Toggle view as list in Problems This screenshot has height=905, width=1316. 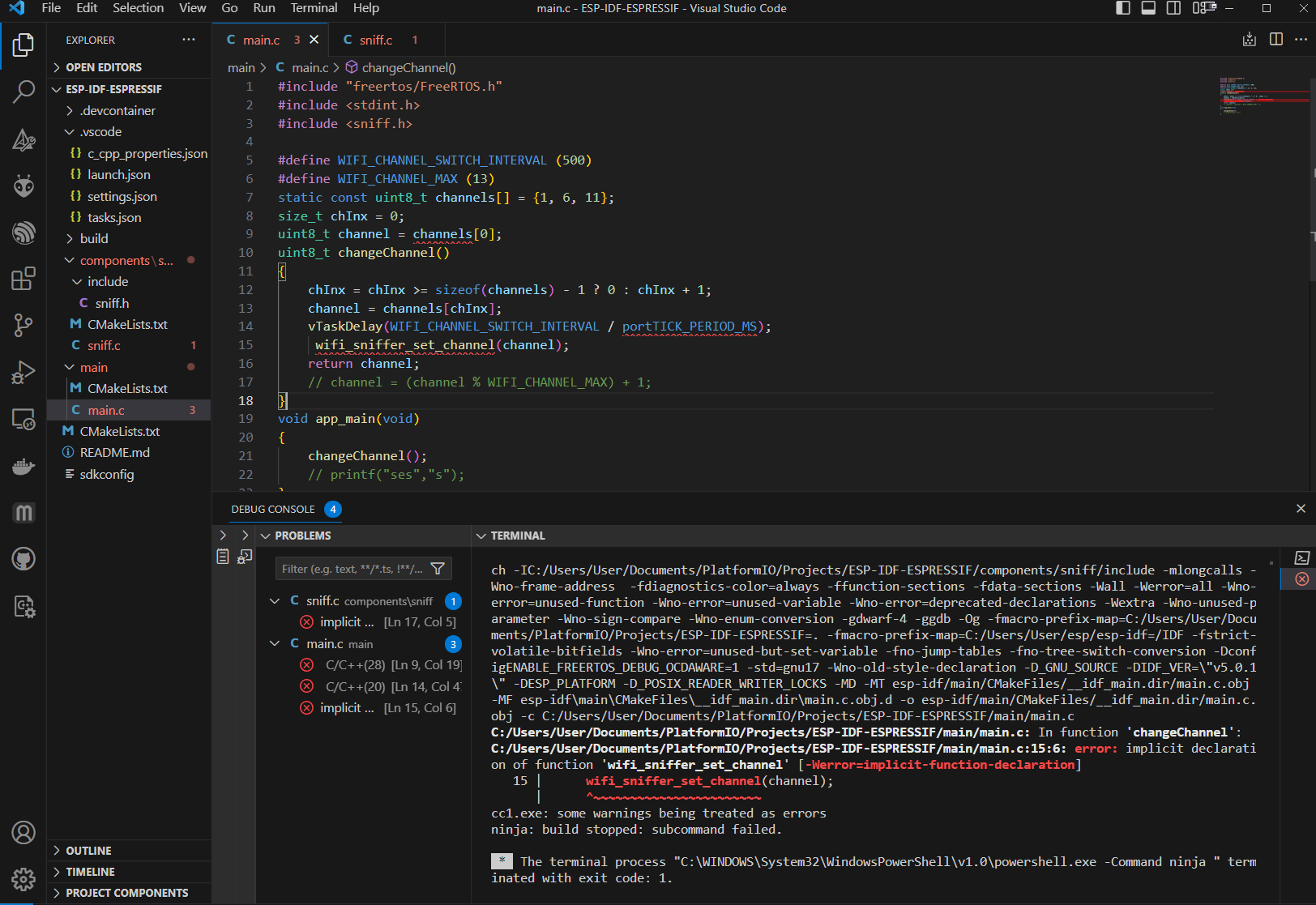[x=223, y=557]
